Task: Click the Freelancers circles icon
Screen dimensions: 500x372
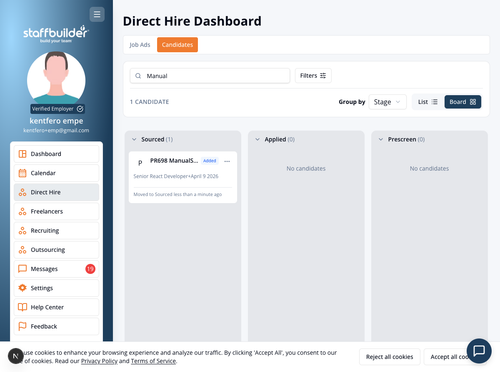Action: tap(22, 211)
